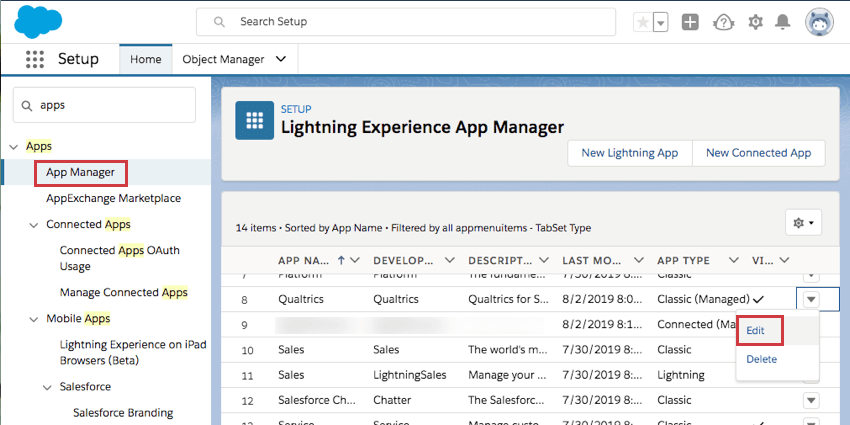Choose Delete from the row action menu
This screenshot has width=850, height=425.
(761, 359)
